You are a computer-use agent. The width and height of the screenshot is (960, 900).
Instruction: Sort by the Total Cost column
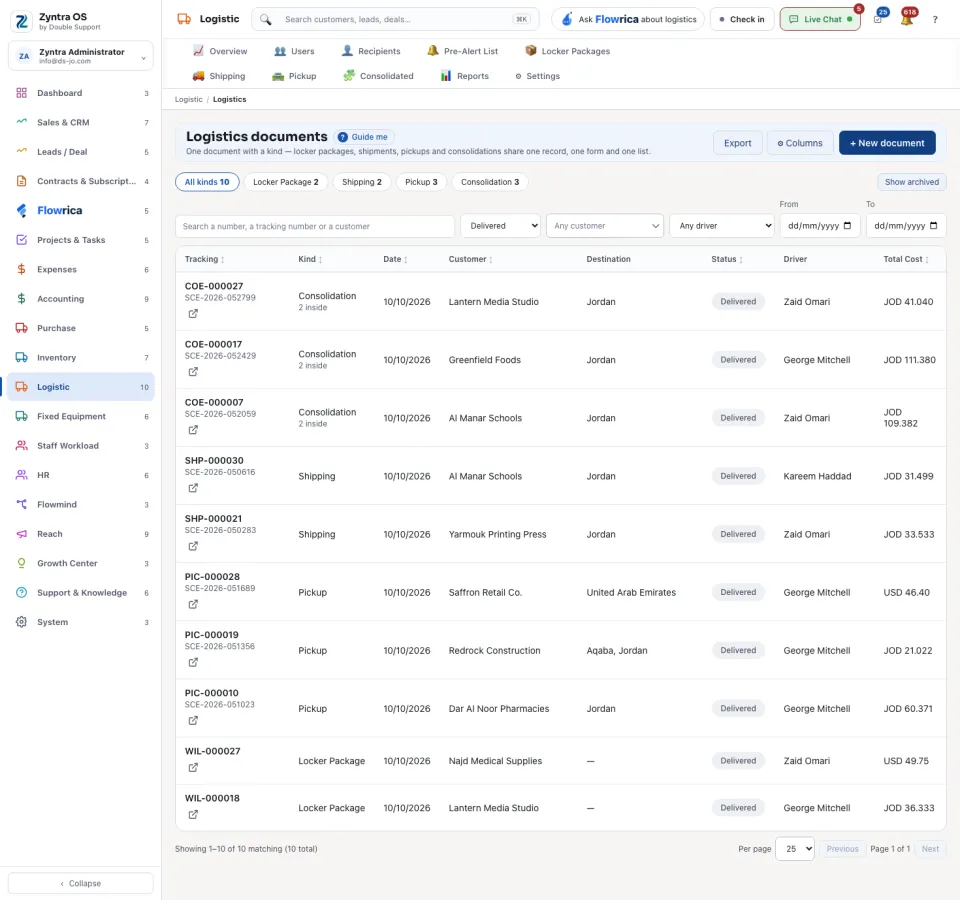tap(906, 259)
